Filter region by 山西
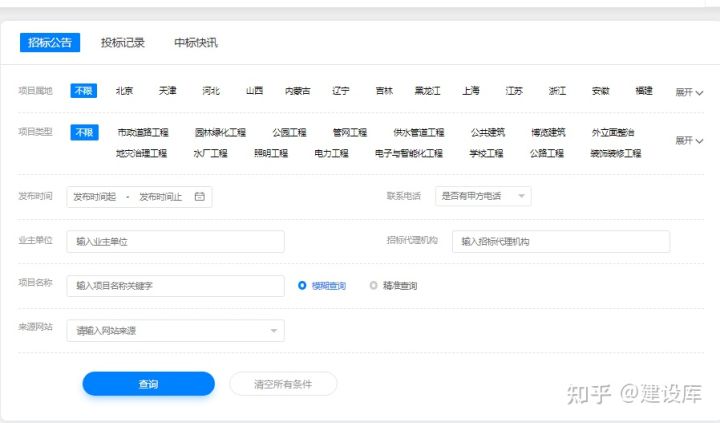This screenshot has width=720, height=423. coord(254,91)
